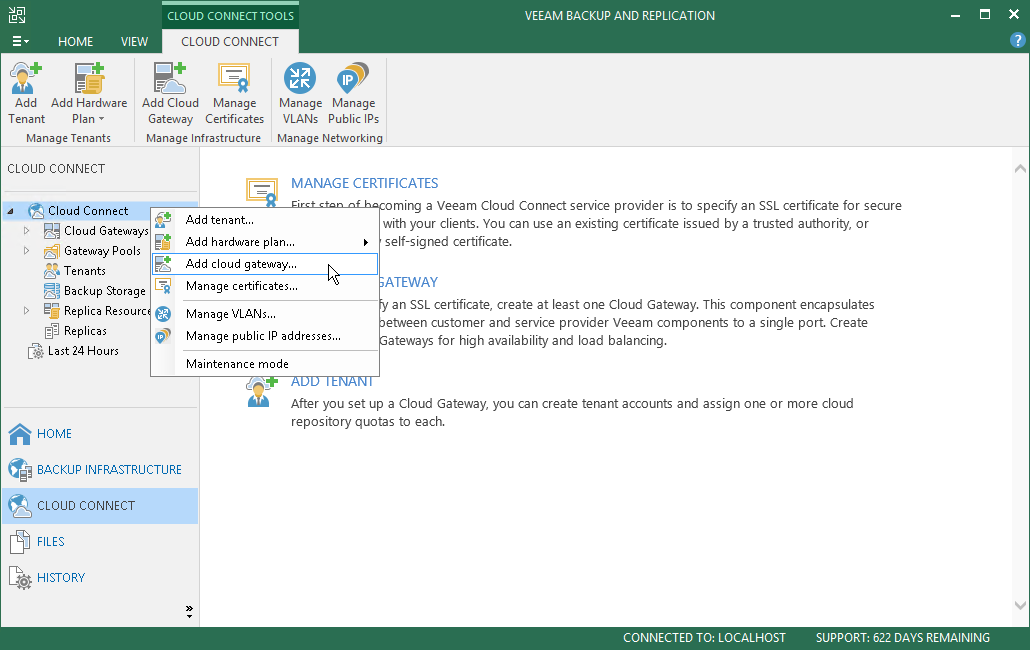Viewport: 1030px width, 650px height.
Task: Click Support: 622 Days Remaining status text
Action: coord(903,638)
